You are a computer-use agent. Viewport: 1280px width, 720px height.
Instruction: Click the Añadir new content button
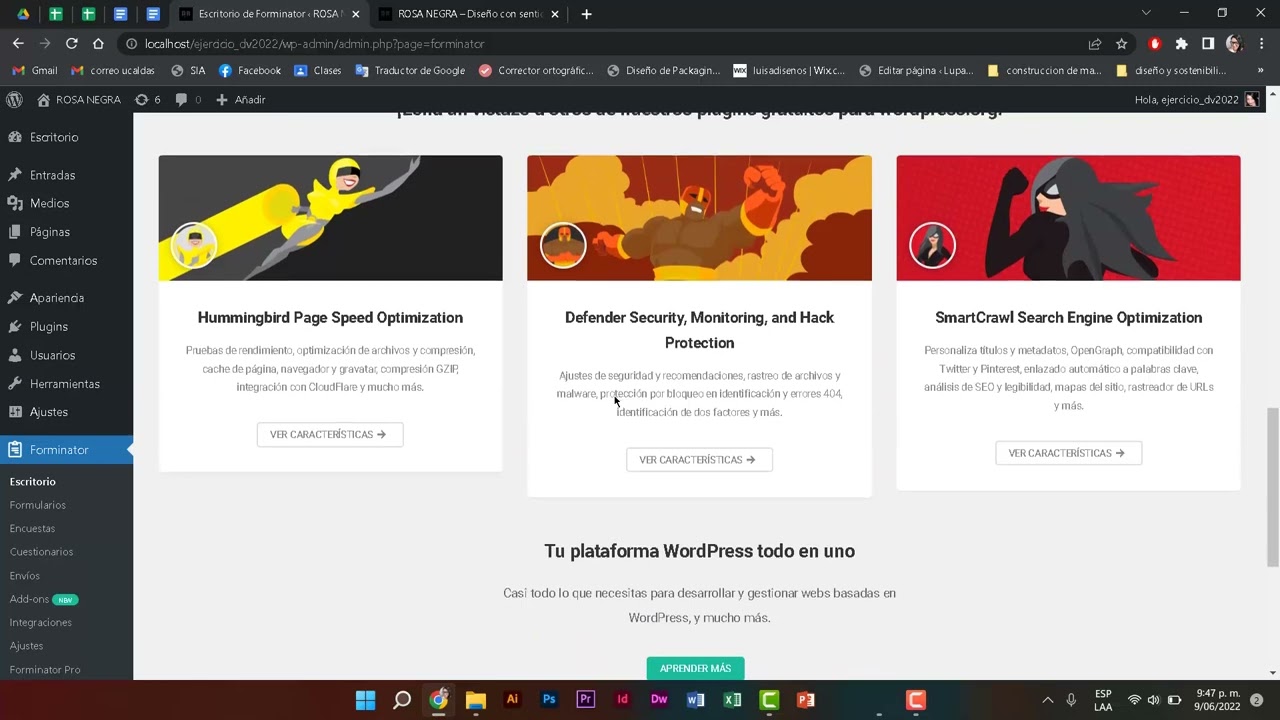click(x=241, y=100)
